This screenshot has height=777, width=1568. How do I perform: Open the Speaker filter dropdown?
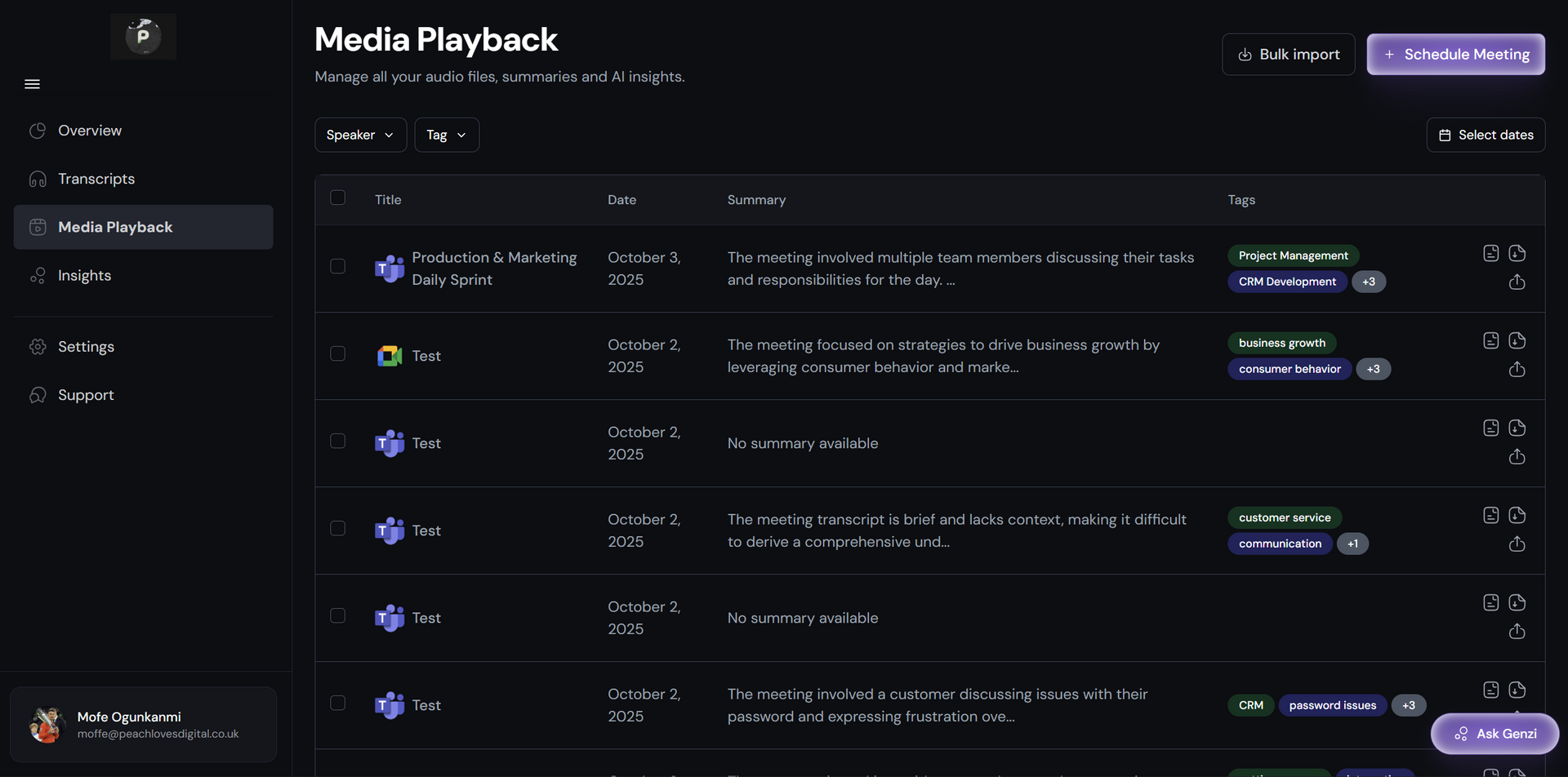360,135
